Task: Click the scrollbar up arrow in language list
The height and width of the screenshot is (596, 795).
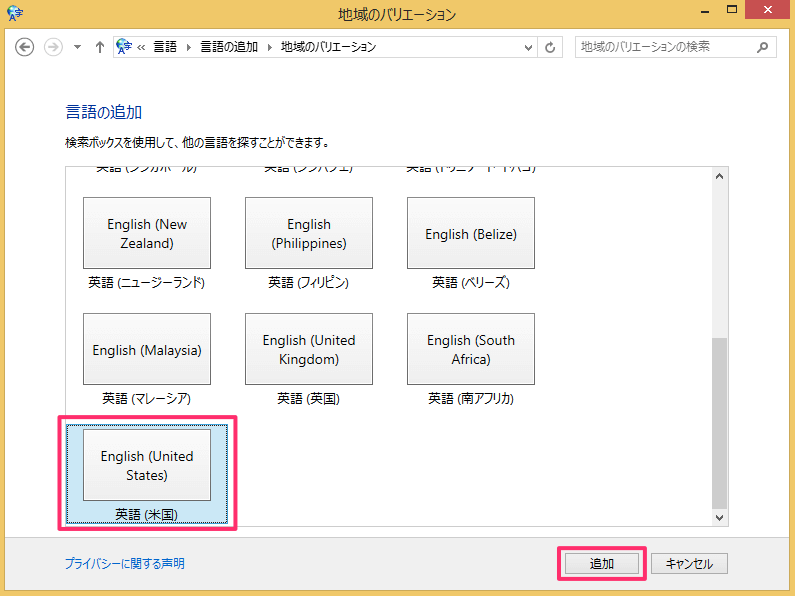Action: (719, 177)
